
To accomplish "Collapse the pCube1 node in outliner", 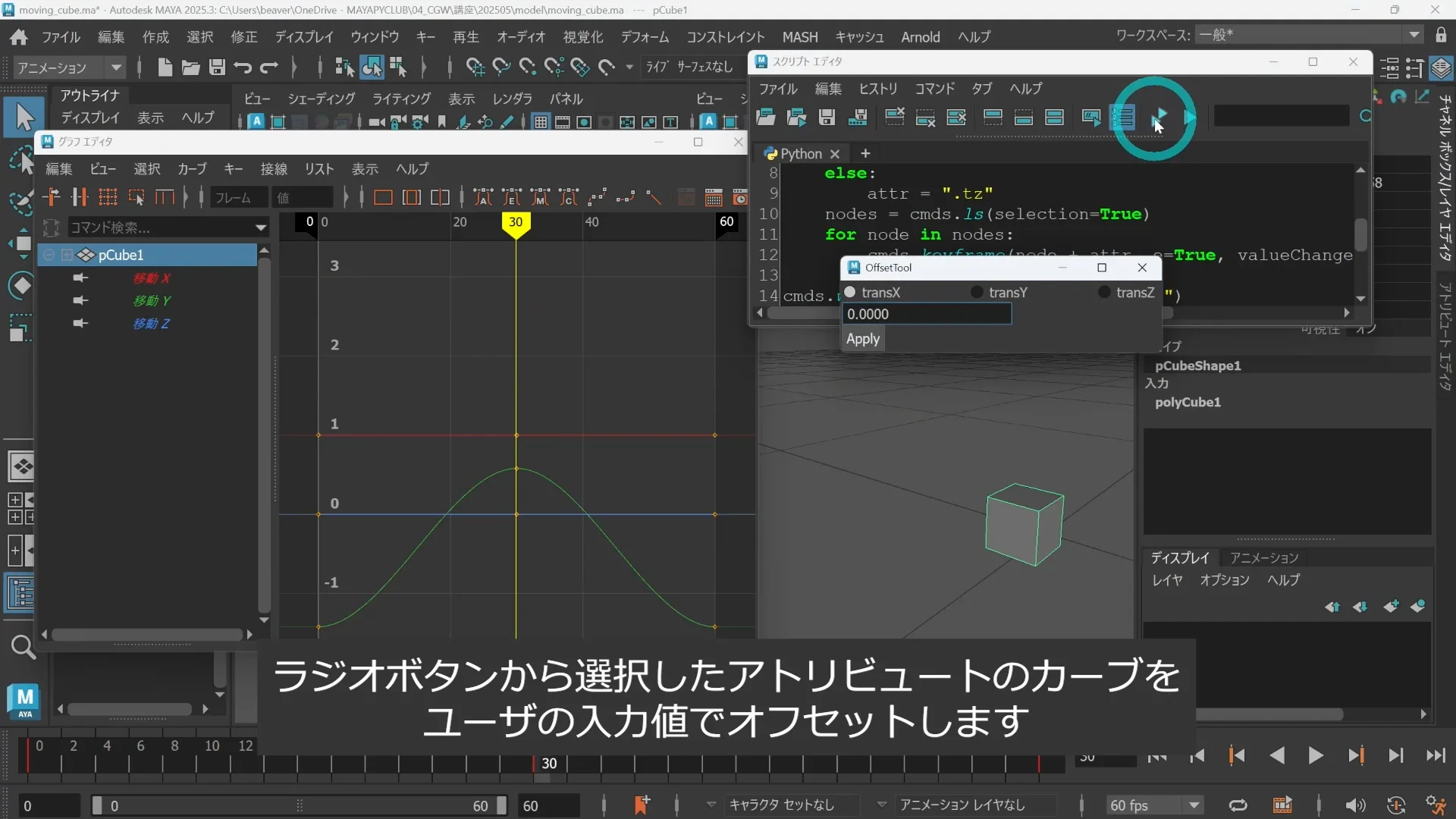I will click(x=49, y=255).
